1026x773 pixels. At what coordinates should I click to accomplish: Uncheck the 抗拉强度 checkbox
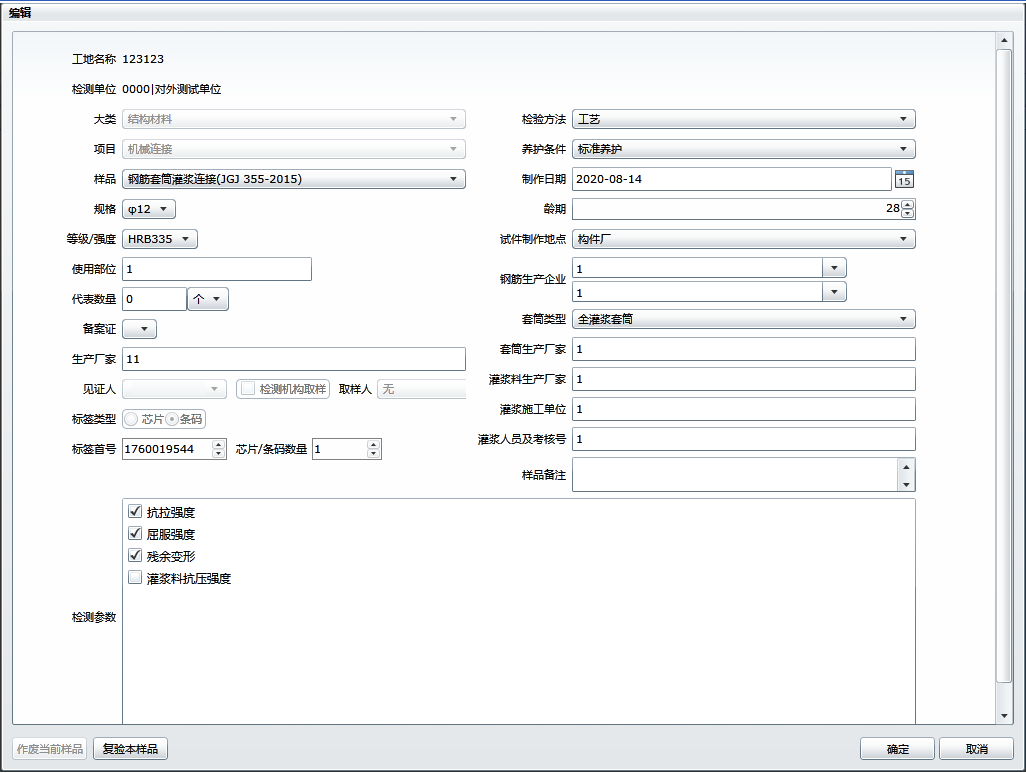click(135, 512)
